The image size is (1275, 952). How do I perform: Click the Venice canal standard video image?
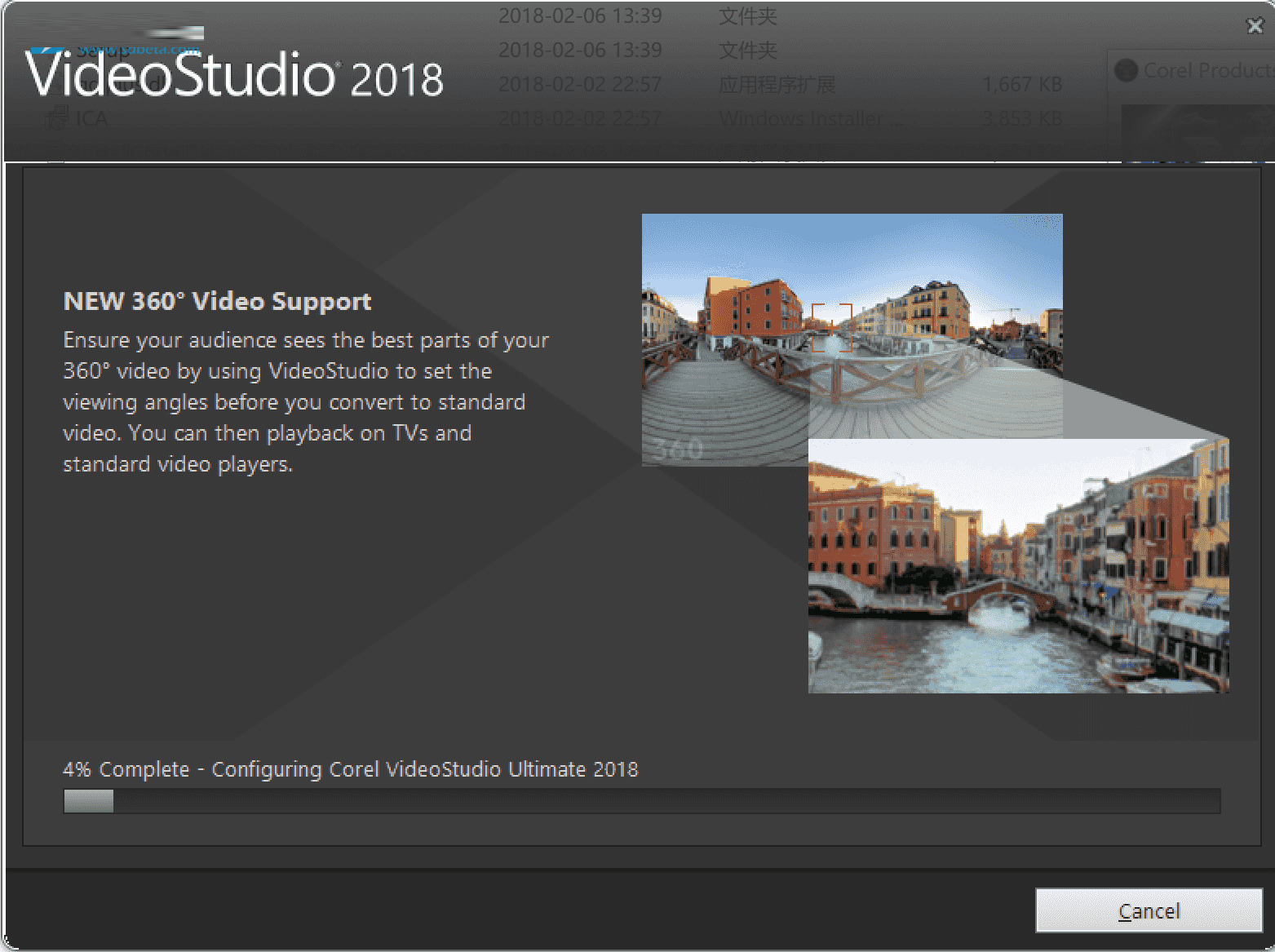(1017, 565)
